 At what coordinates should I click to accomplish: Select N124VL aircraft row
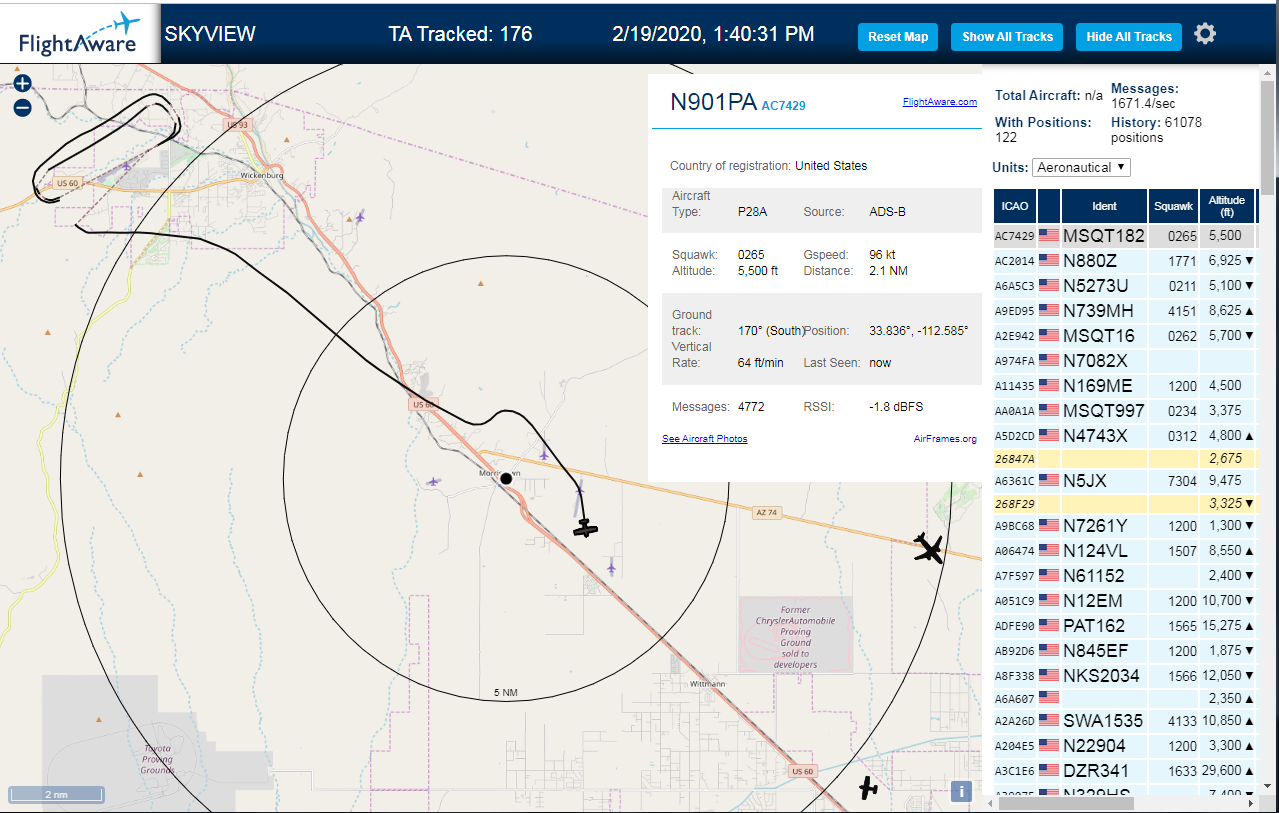(x=1125, y=551)
